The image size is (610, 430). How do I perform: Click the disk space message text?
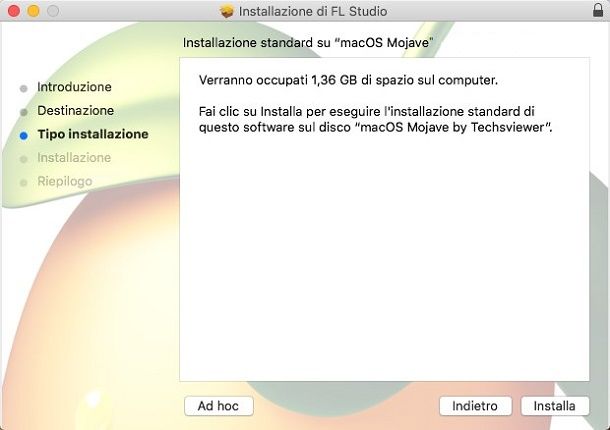pyautogui.click(x=348, y=80)
